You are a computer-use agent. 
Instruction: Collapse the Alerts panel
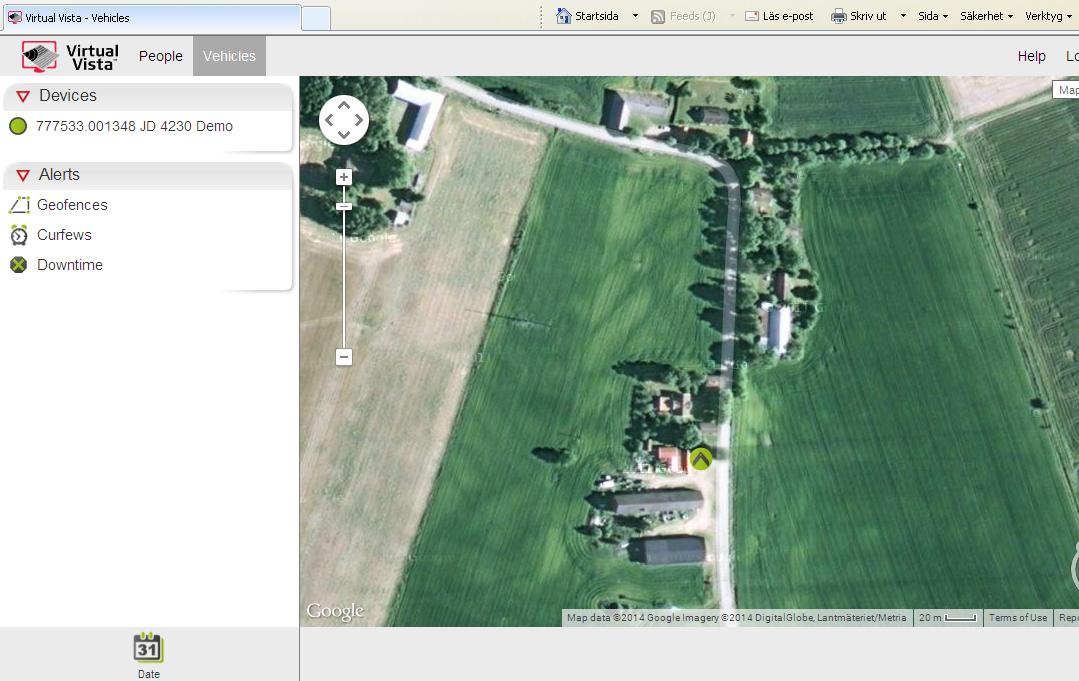pos(23,175)
